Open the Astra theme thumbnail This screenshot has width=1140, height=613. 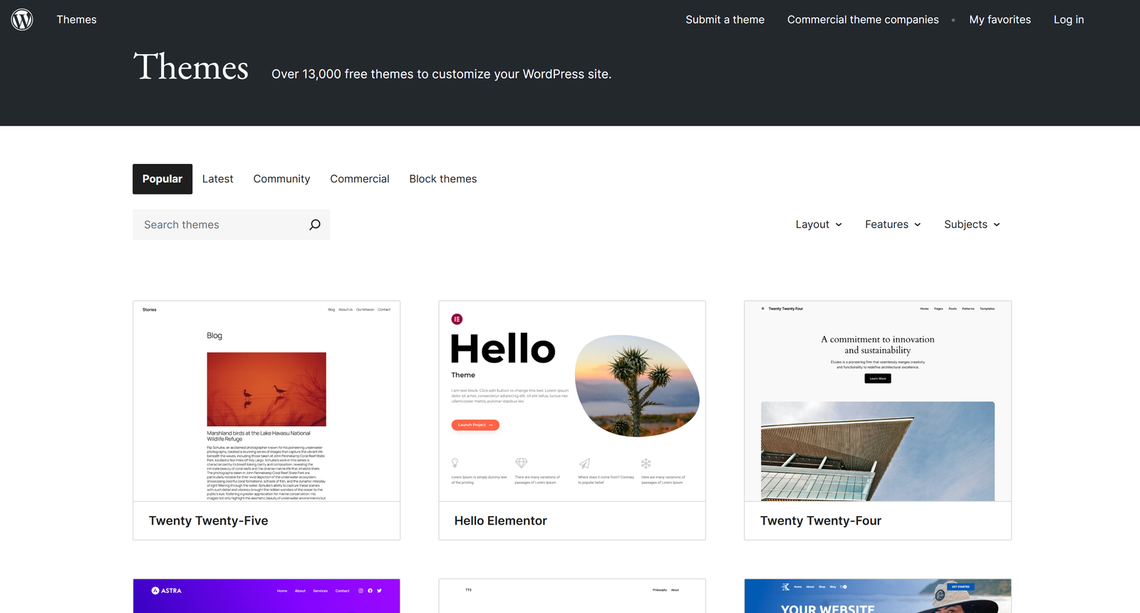coord(266,596)
